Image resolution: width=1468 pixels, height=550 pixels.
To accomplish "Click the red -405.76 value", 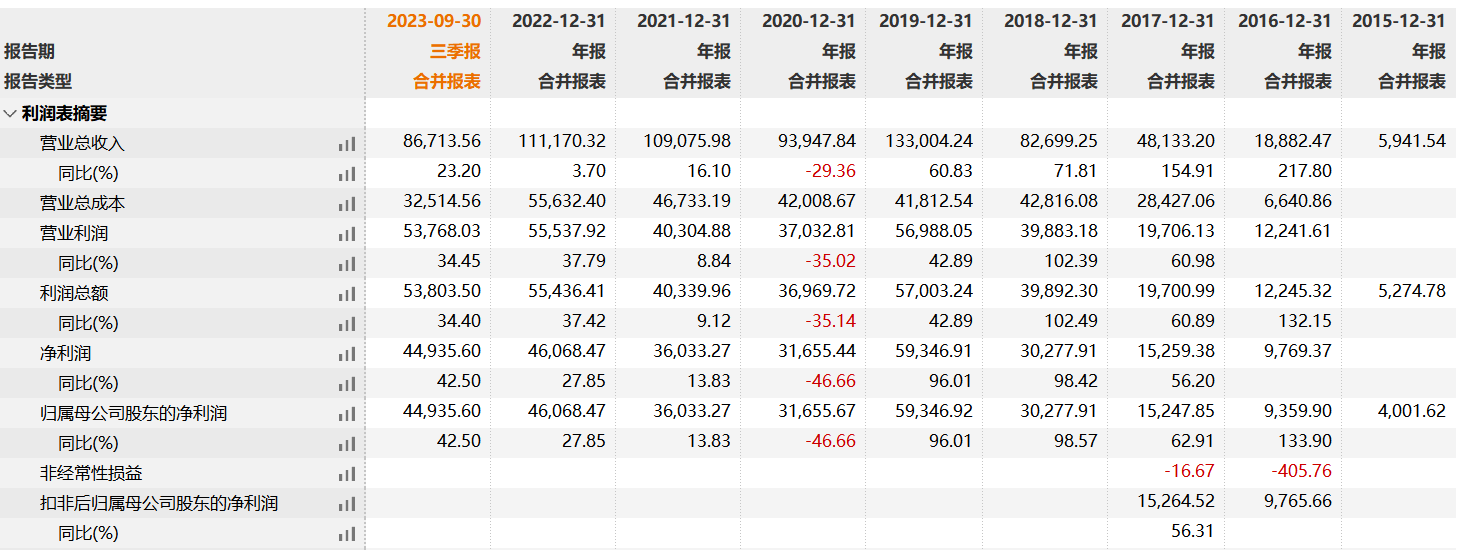I will pos(1301,471).
